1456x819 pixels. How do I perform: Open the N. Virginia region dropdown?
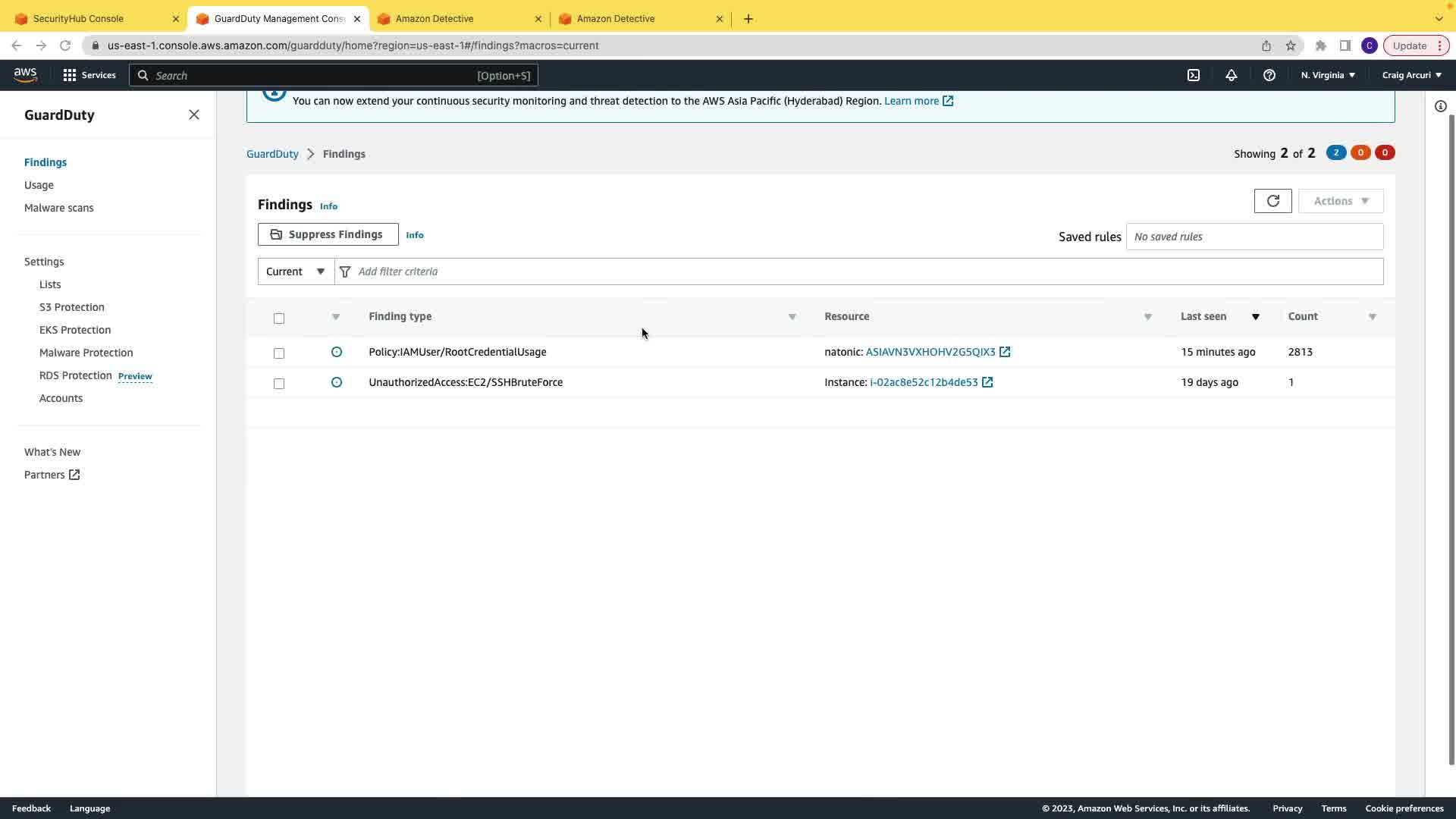point(1328,75)
